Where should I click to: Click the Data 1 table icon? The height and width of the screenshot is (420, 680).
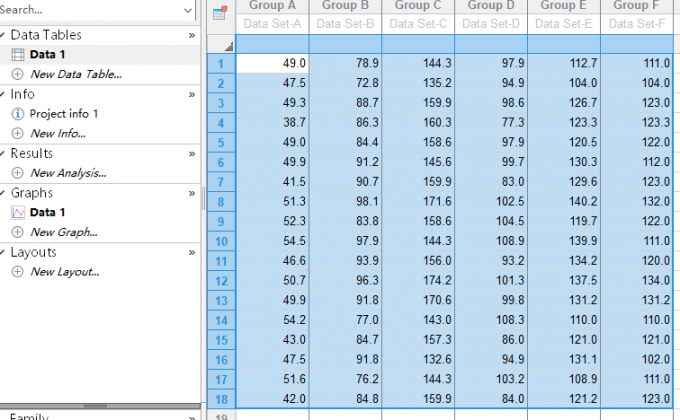[17, 55]
